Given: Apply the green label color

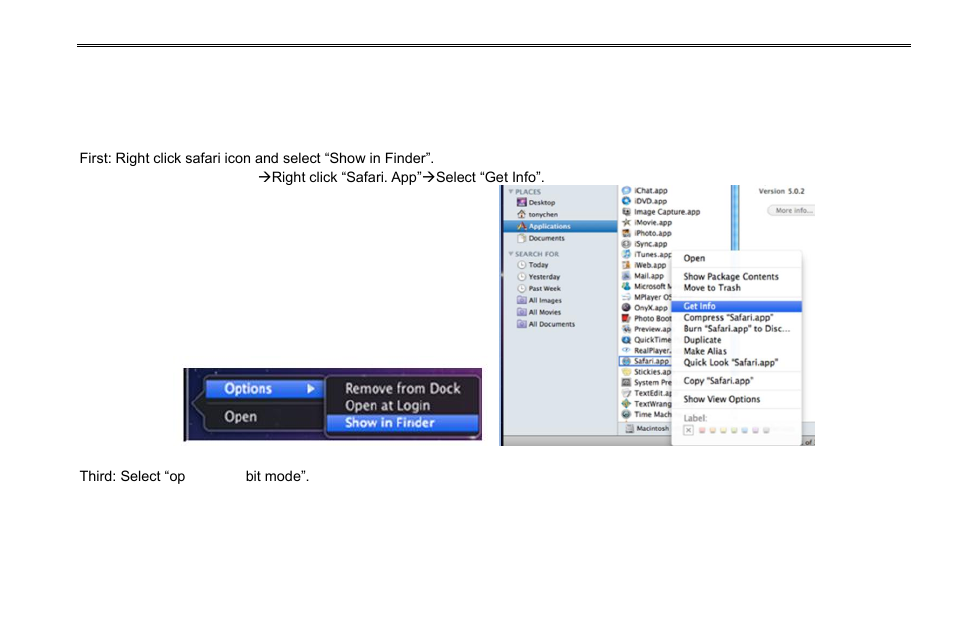Looking at the screenshot, I should click(734, 430).
